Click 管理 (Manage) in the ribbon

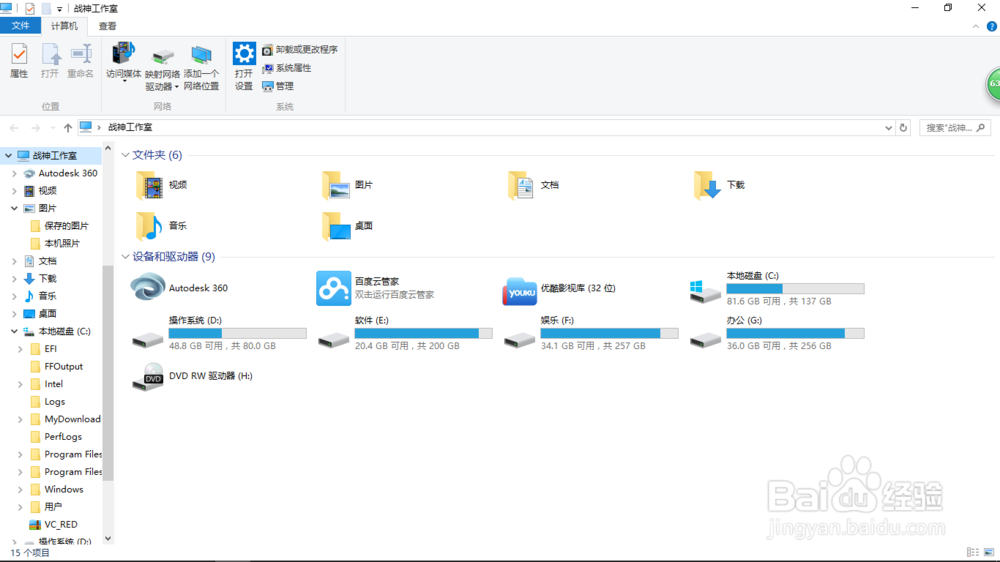(278, 86)
